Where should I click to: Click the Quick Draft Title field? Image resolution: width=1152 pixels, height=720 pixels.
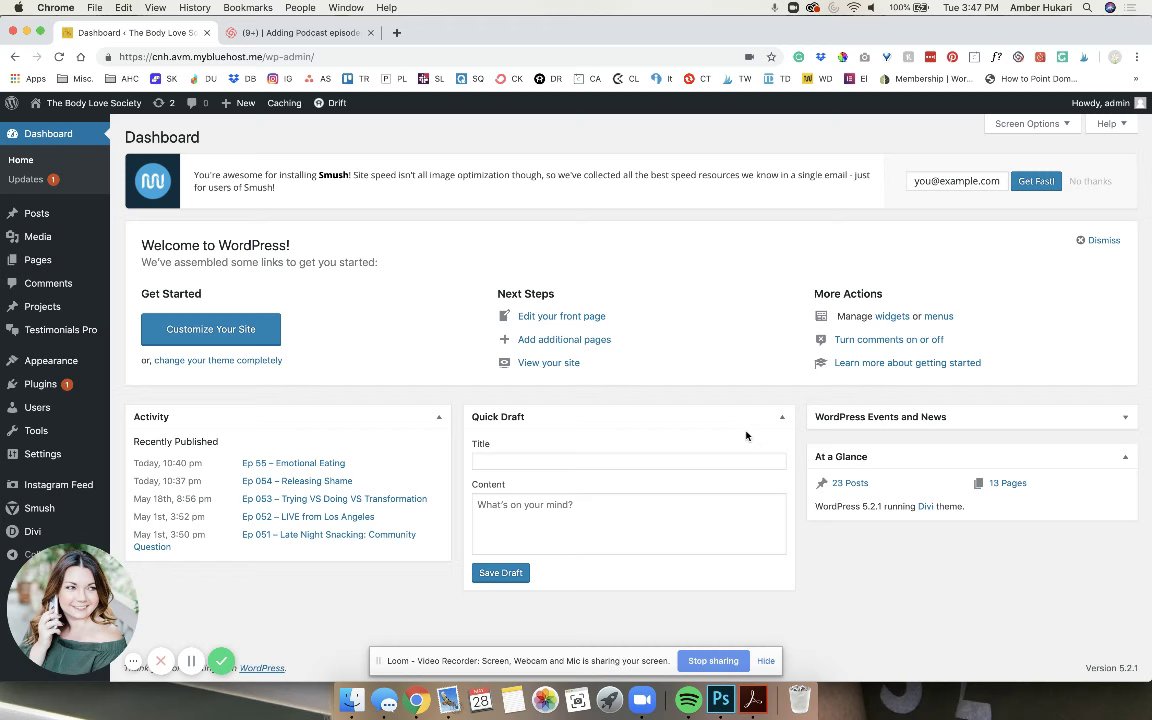click(x=629, y=461)
